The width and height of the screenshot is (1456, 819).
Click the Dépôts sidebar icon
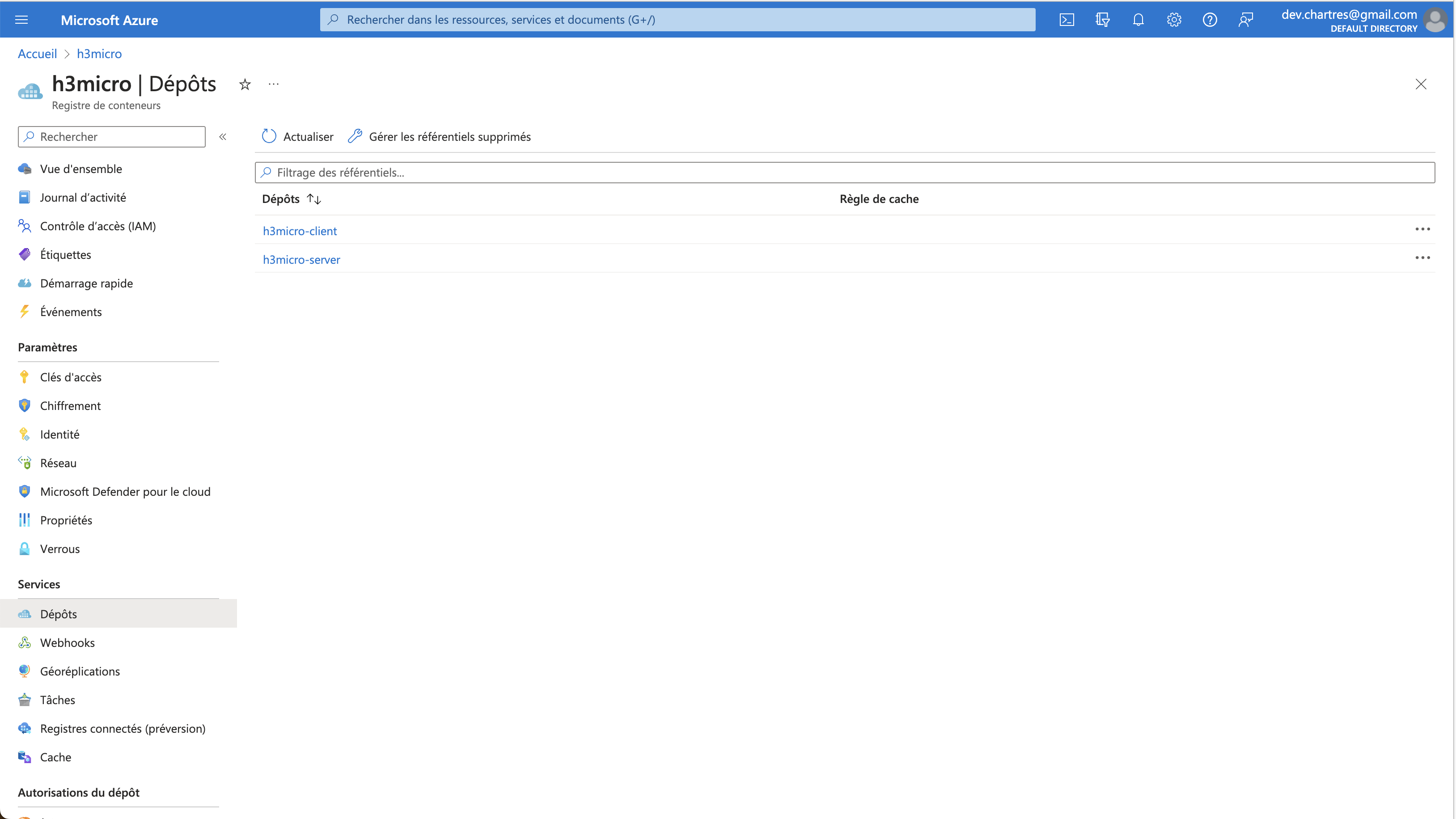tap(24, 614)
